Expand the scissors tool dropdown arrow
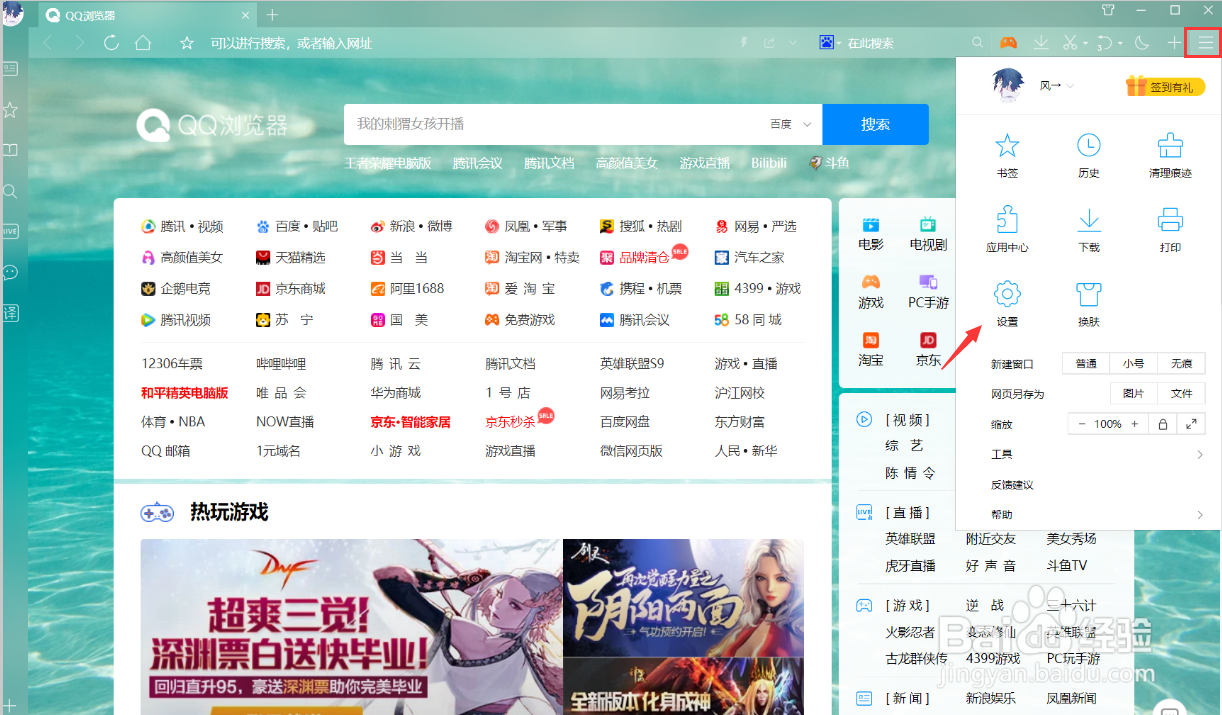Screen dimensions: 1222x715 coord(1085,44)
